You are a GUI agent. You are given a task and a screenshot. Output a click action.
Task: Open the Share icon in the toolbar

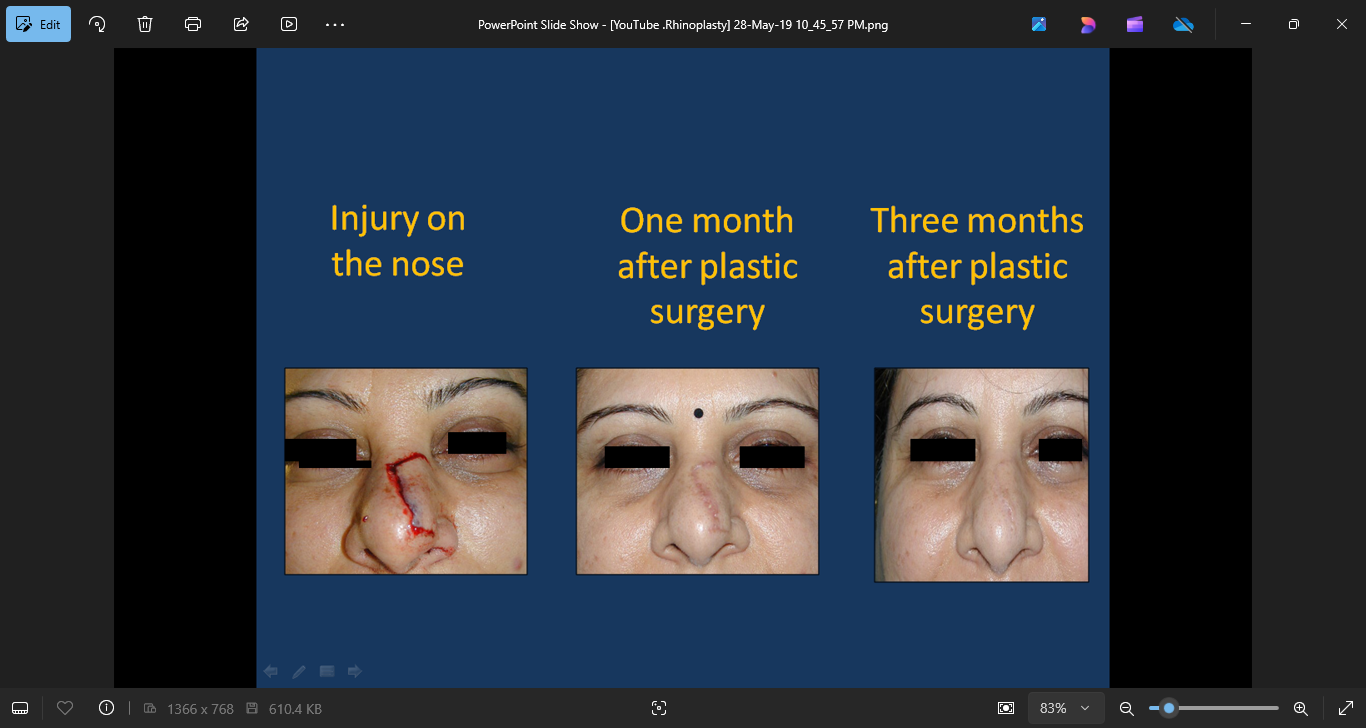241,24
